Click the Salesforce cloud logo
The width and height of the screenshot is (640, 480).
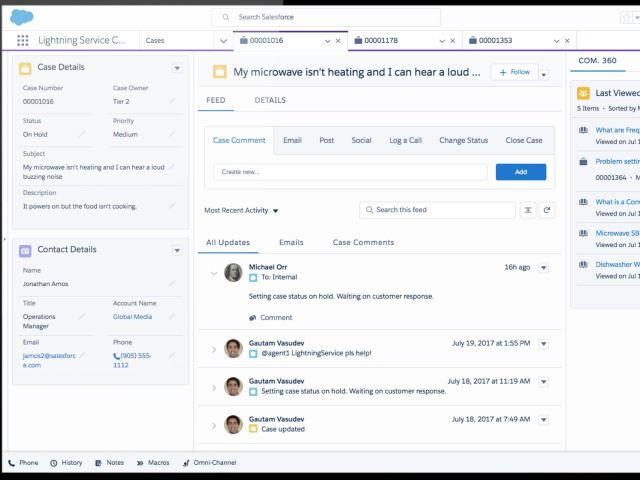click(22, 16)
